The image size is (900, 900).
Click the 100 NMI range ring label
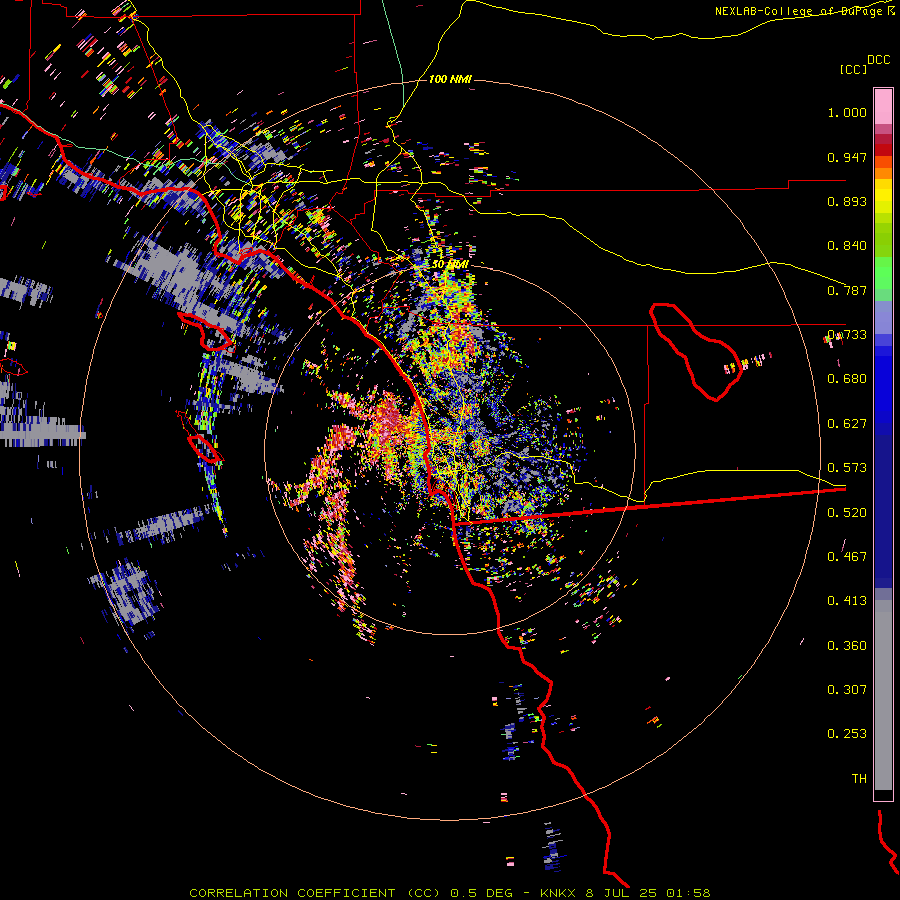click(450, 79)
